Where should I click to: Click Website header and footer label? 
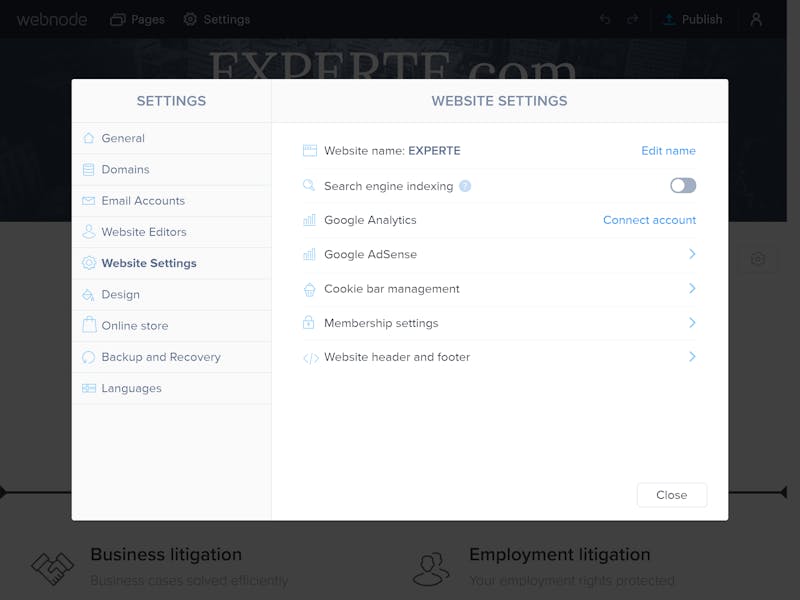pos(397,357)
